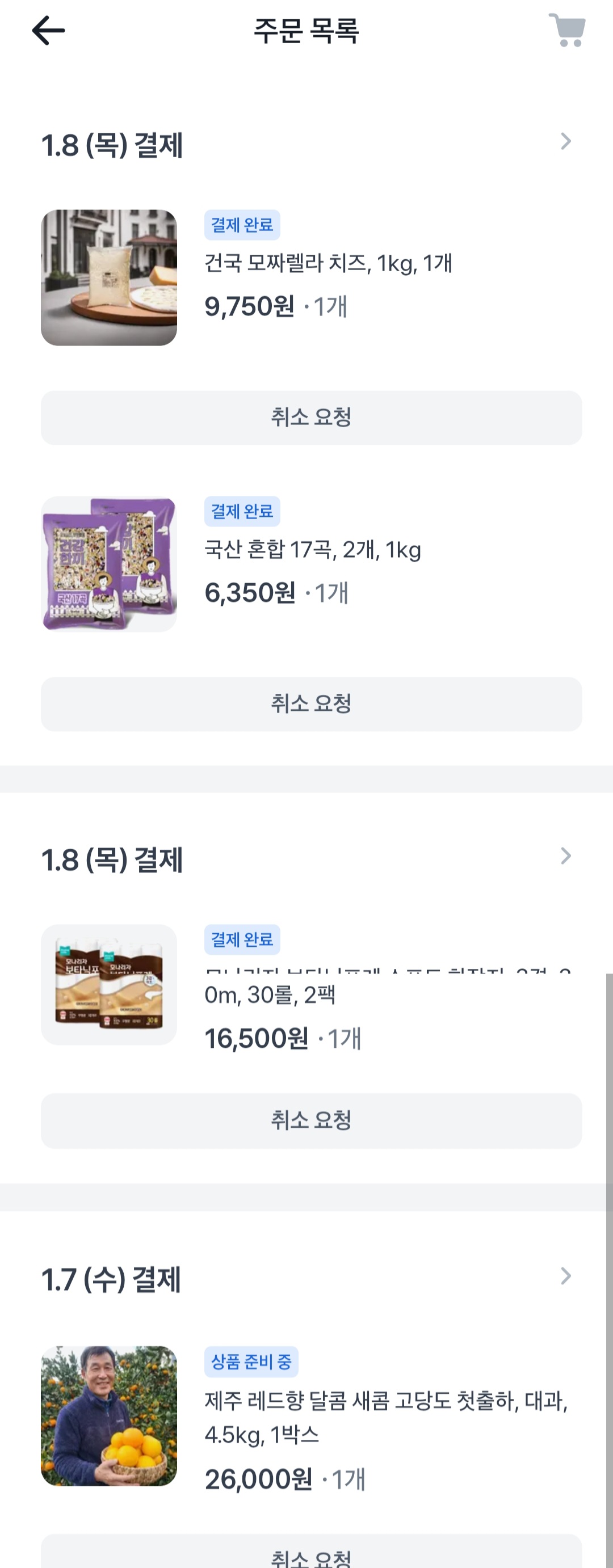Open the mozzarella cheese product image
The width and height of the screenshot is (613, 1568).
pyautogui.click(x=109, y=277)
